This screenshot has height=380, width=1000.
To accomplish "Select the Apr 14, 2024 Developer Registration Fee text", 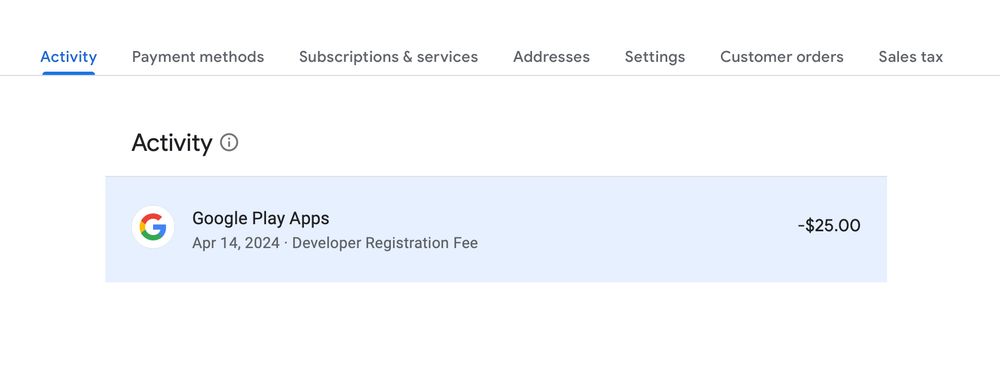I will point(335,243).
